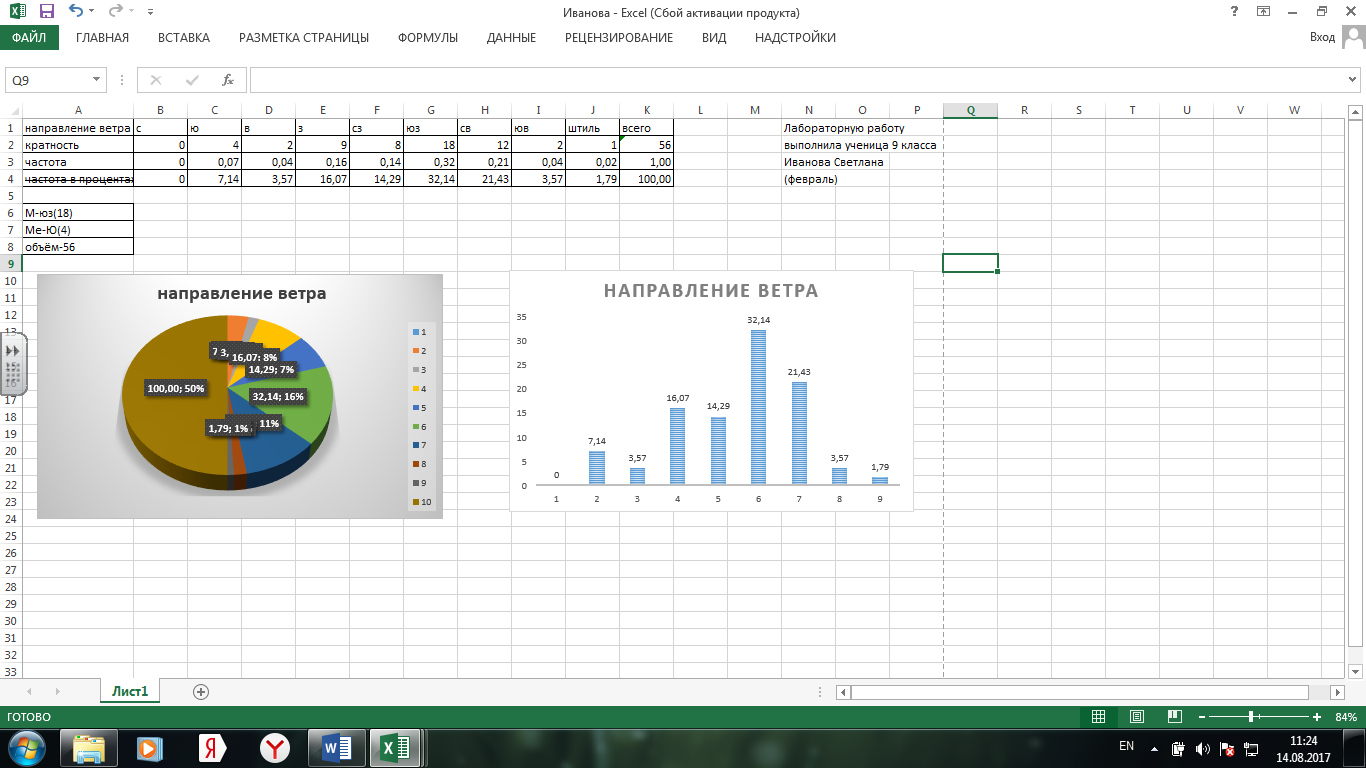The image size is (1366, 768).
Task: Click inside the formula bar input
Action: coord(797,80)
